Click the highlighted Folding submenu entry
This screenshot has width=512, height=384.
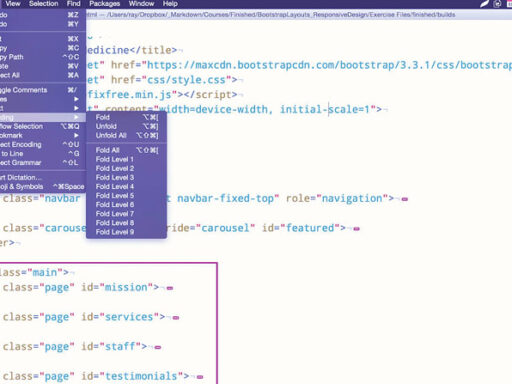click(x=43, y=117)
